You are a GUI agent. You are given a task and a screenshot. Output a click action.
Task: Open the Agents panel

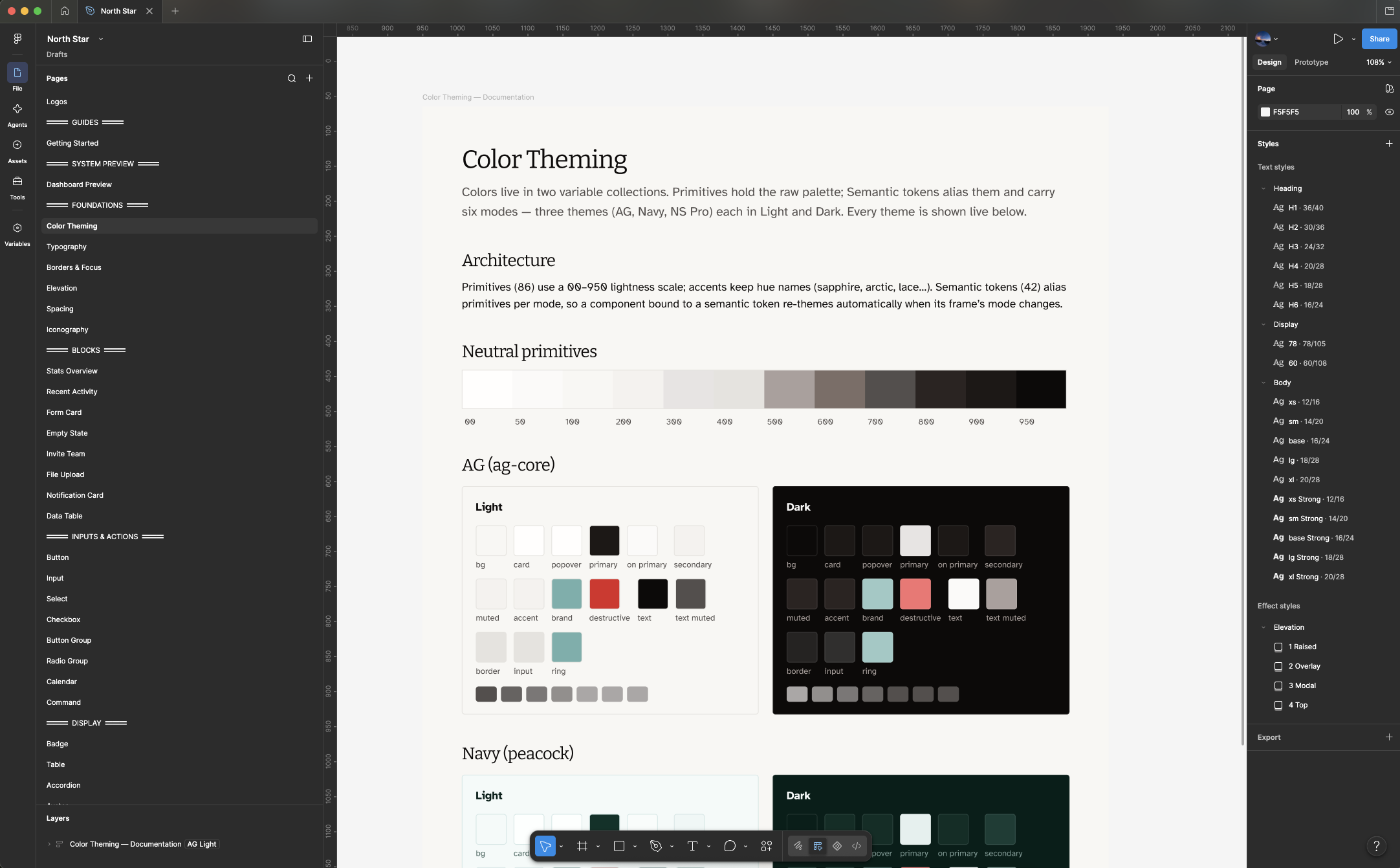coord(17,115)
